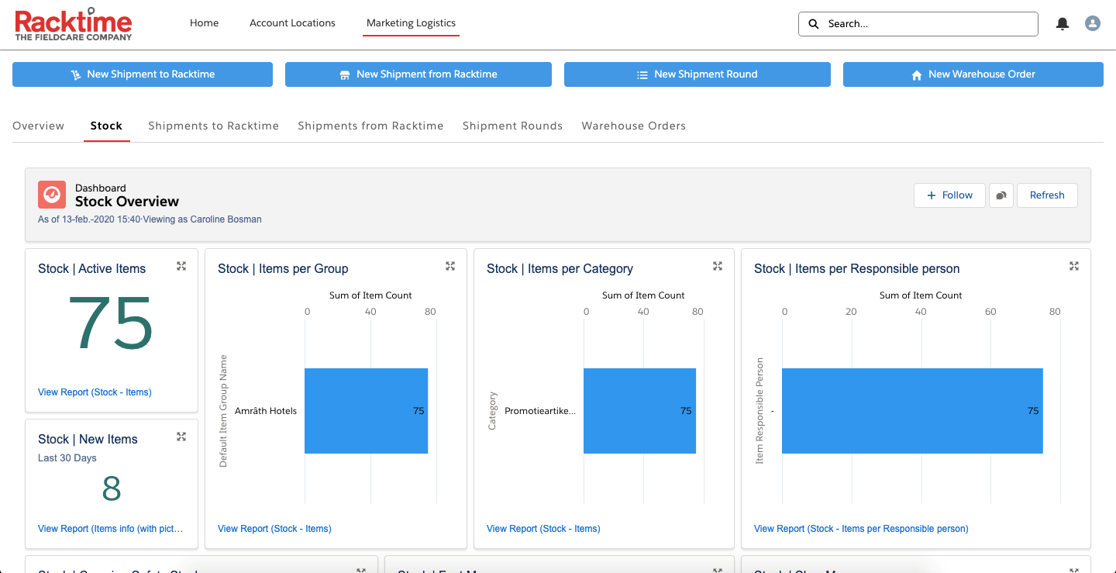Click the Racktime logo

point(74,24)
